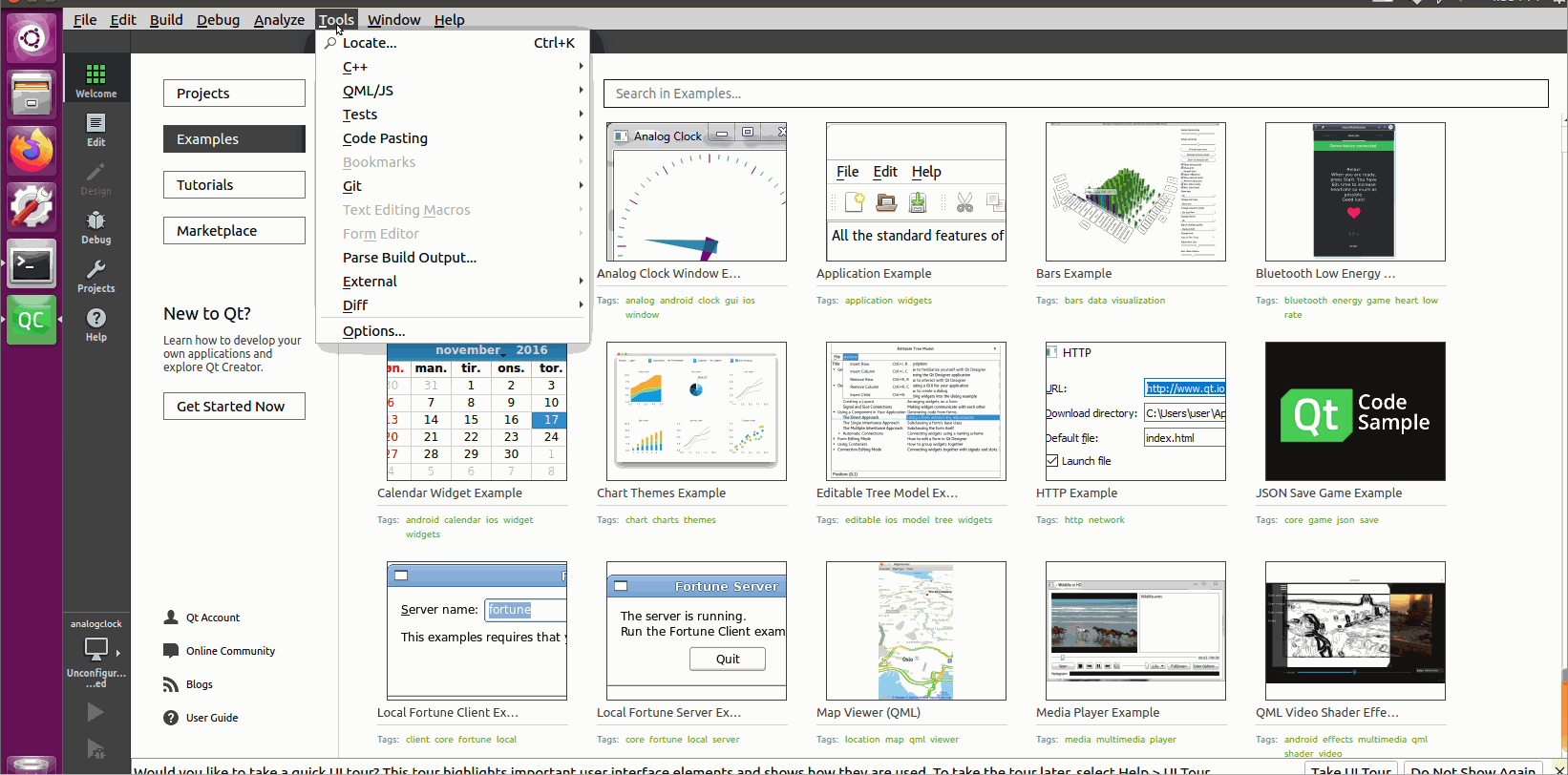1568x775 pixels.
Task: Open HTTP Example thumbnail
Action: [x=1135, y=411]
